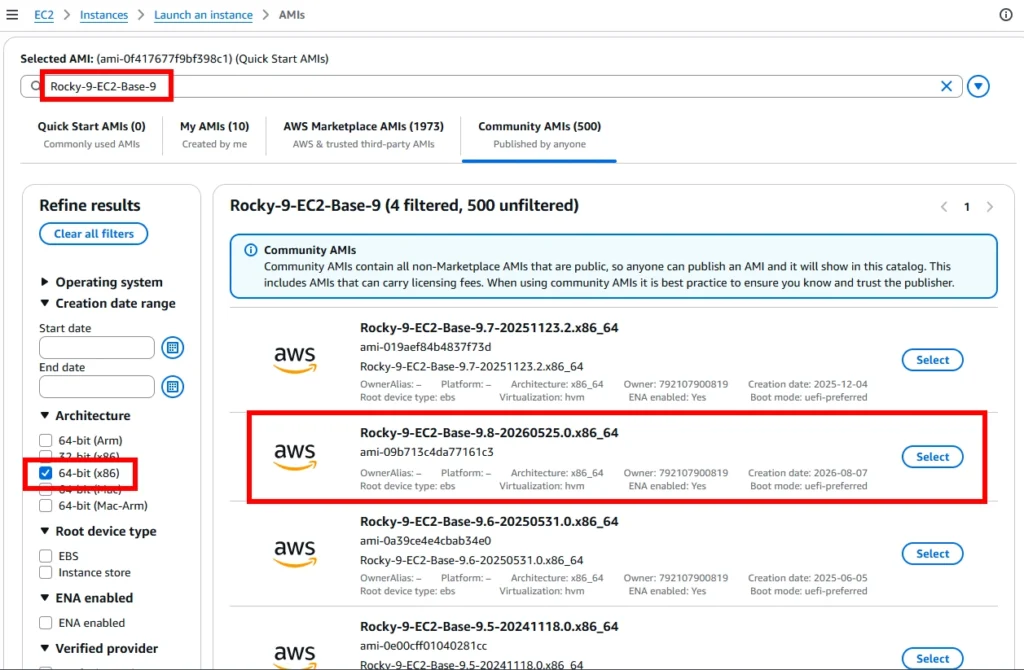Click Creation date: 2025-12-04 text
This screenshot has height=670, width=1024.
pyautogui.click(x=807, y=384)
